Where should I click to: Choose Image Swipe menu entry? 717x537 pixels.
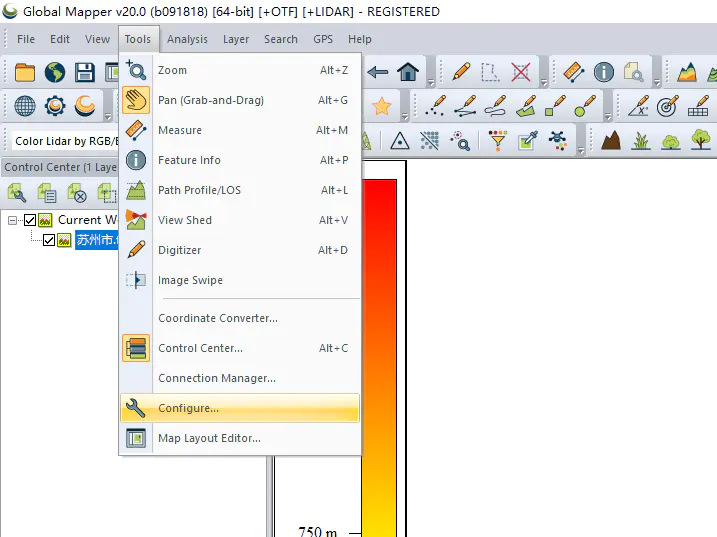240,280
